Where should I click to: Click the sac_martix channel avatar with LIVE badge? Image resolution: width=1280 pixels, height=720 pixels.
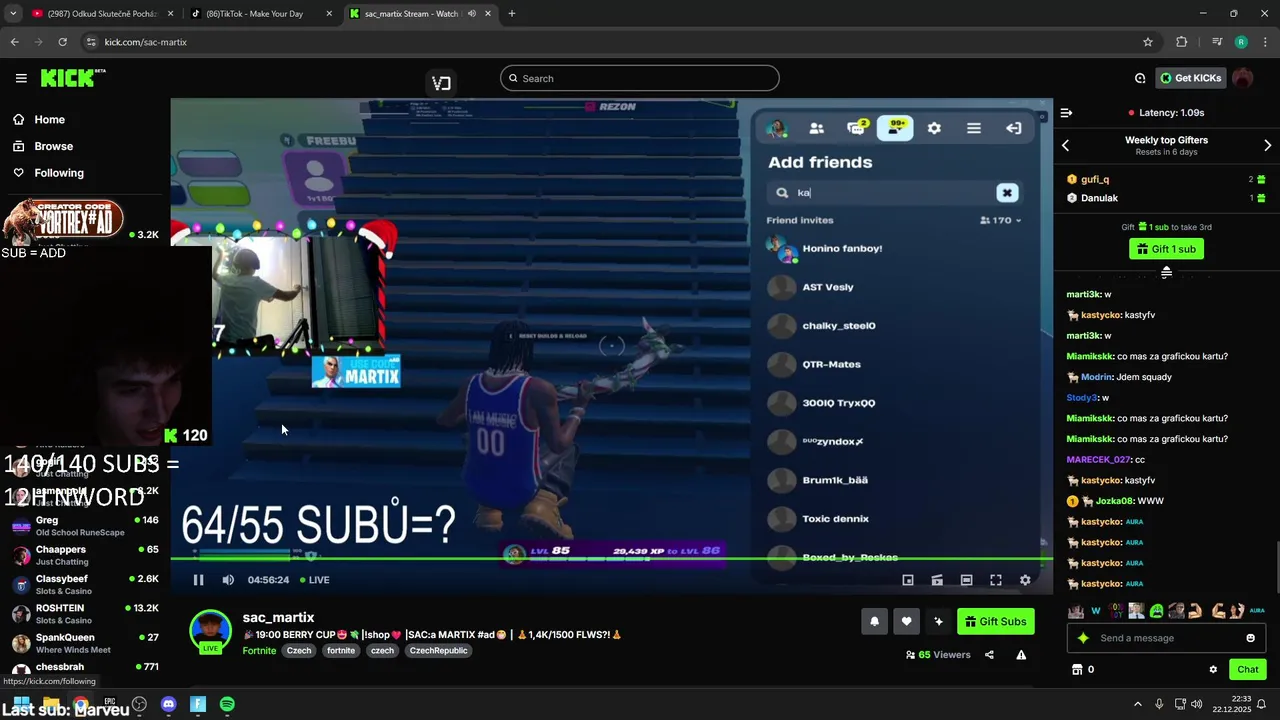click(x=210, y=632)
